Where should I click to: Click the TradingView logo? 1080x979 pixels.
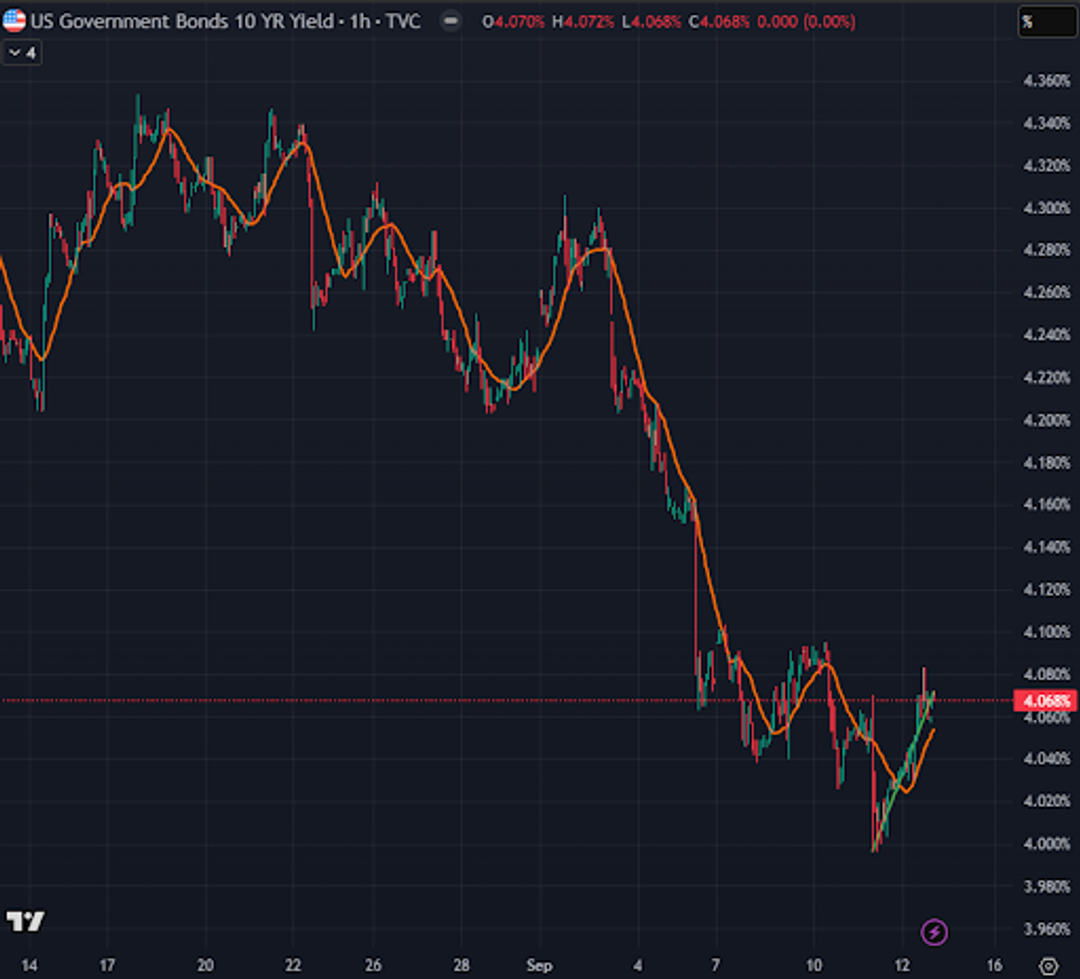tap(25, 920)
